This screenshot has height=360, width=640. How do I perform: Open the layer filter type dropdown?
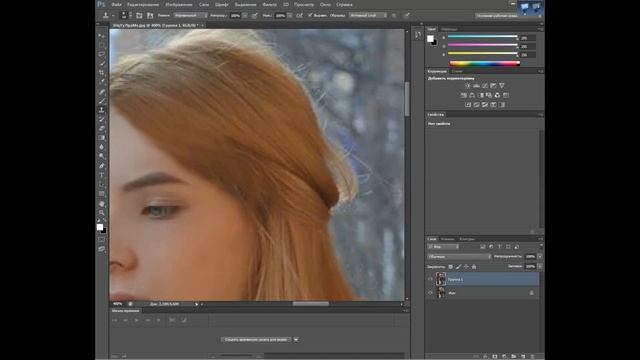(443, 247)
